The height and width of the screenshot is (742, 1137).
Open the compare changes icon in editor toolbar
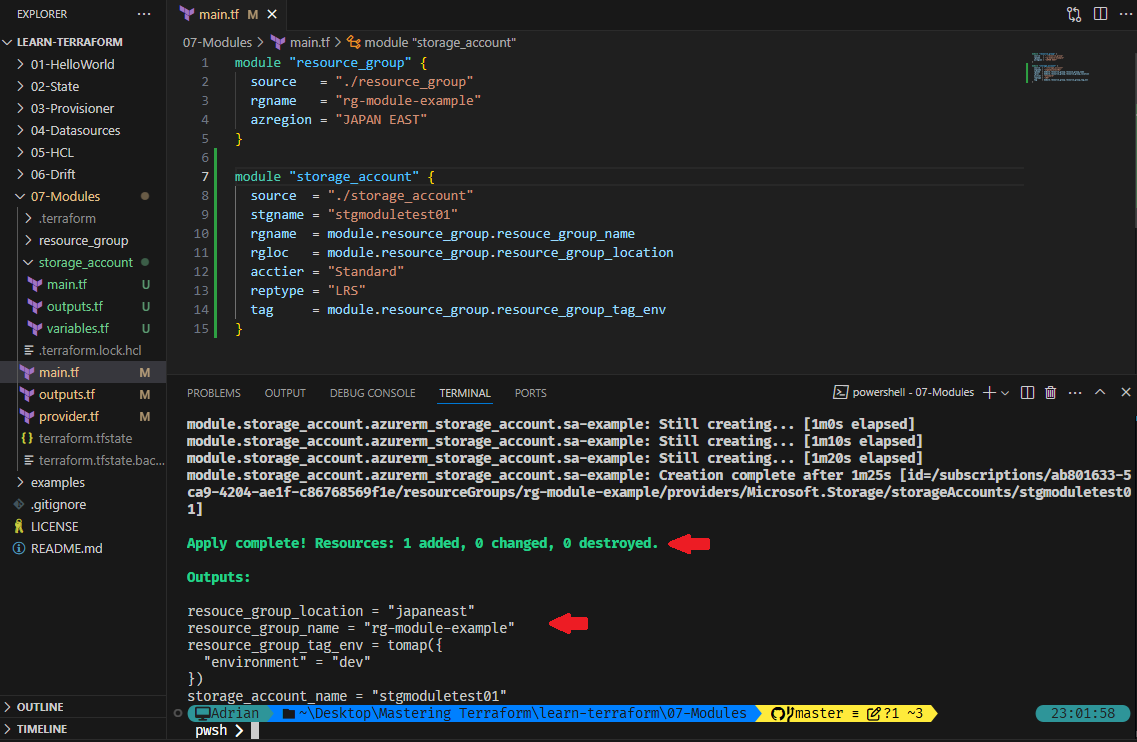pos(1074,14)
